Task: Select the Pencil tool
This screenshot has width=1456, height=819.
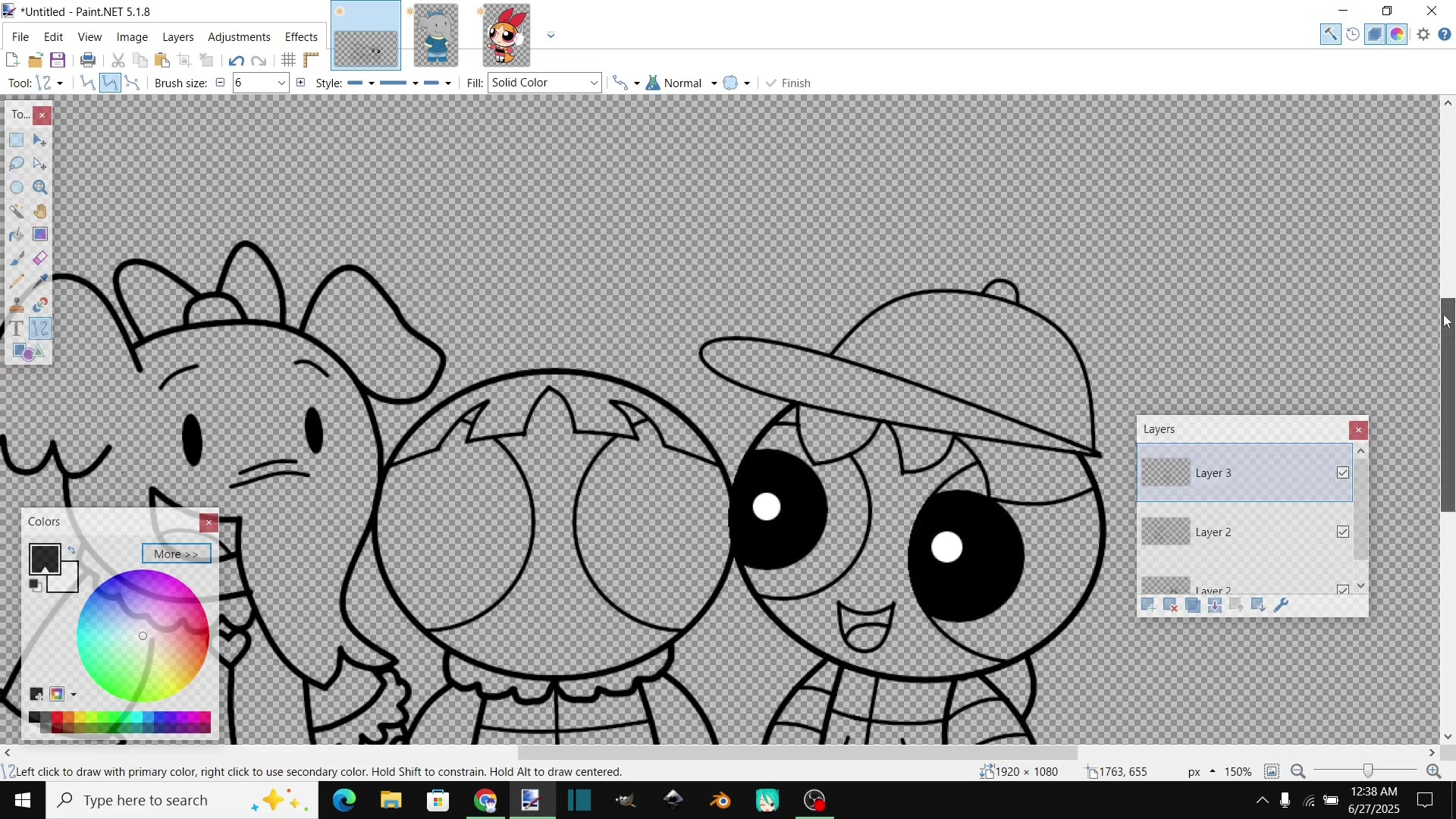Action: (17, 281)
